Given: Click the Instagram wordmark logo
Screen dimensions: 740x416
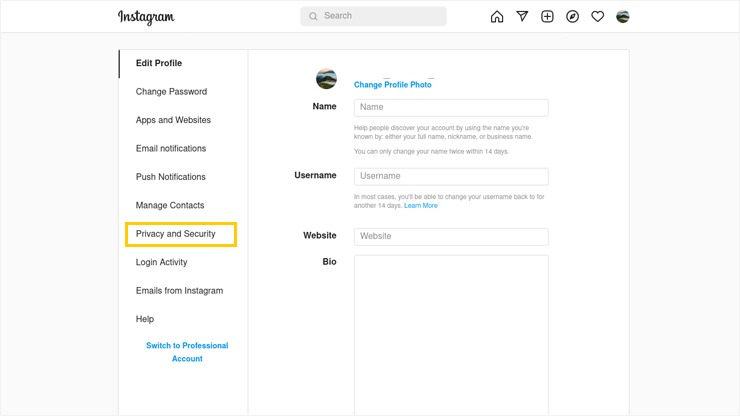Looking at the screenshot, I should (x=146, y=17).
